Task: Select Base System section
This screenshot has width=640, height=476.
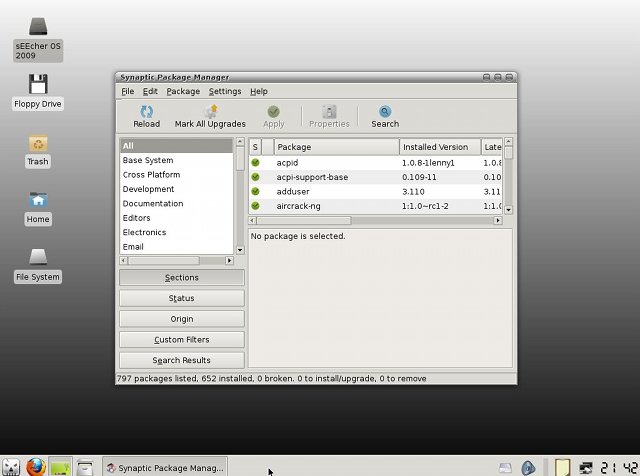Action: (176, 160)
